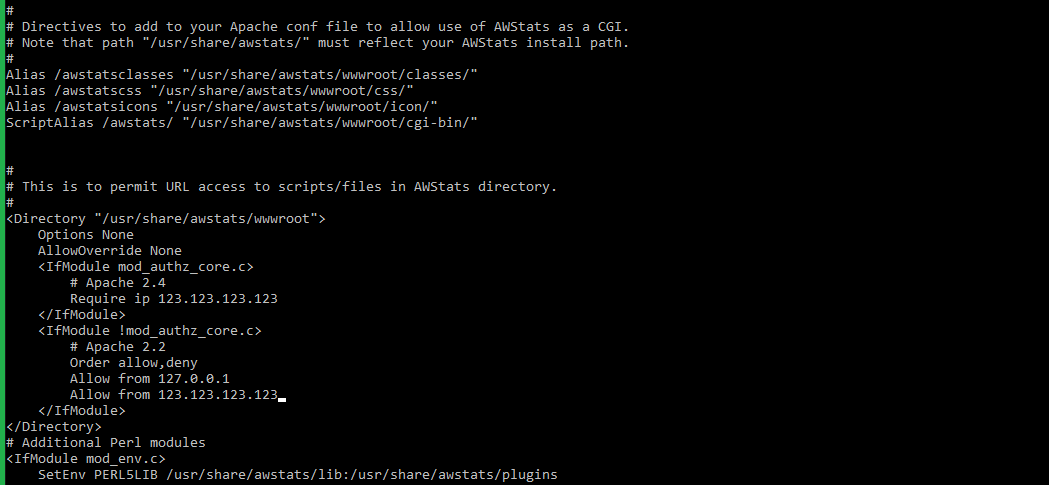Click the "Allow from 123.123.123.123" line
The image size is (1049, 485).
point(174,394)
